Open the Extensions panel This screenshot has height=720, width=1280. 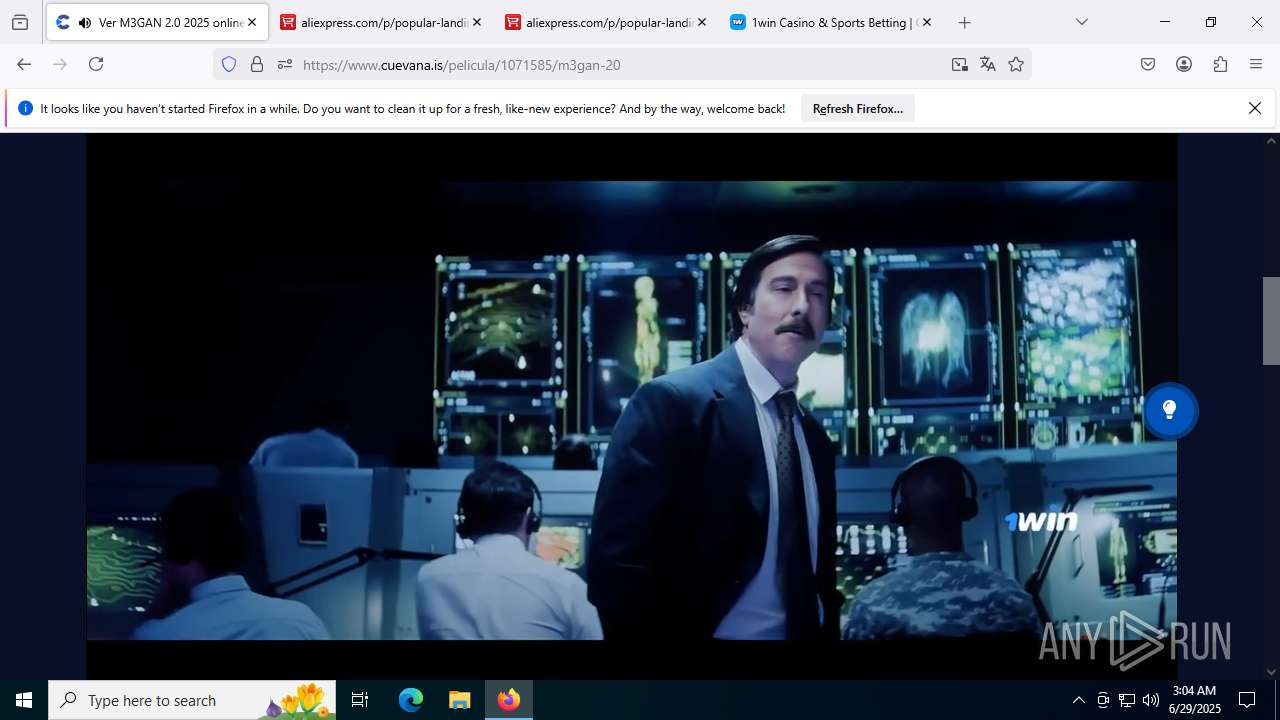[1220, 64]
